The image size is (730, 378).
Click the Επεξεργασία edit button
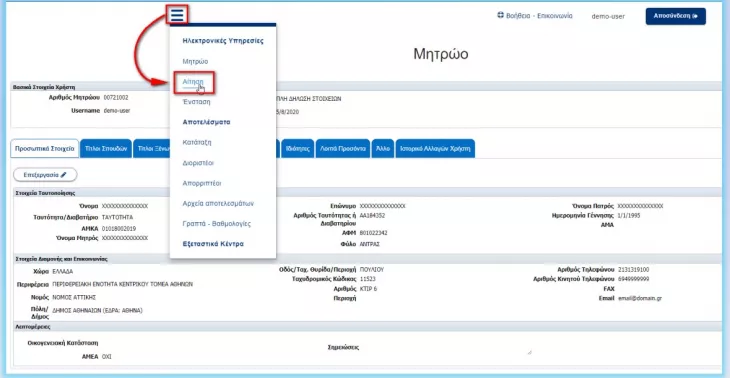coord(45,175)
